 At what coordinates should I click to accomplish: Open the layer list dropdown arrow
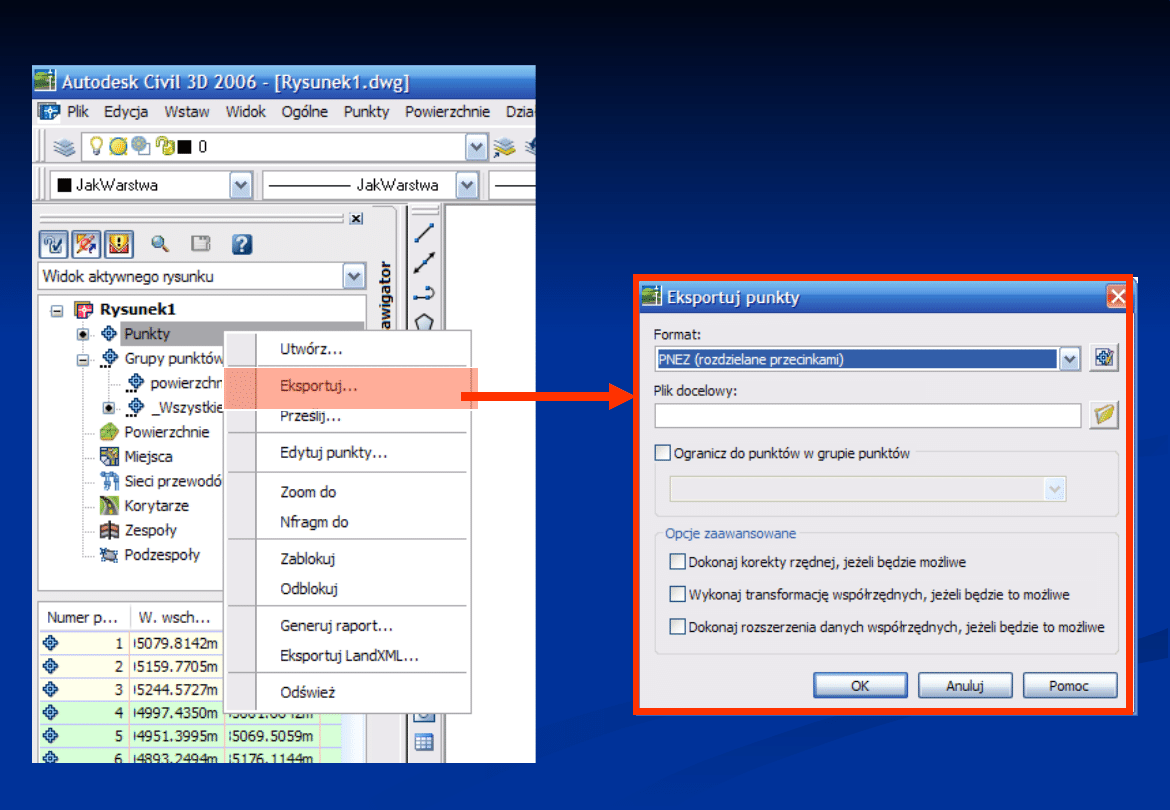476,147
